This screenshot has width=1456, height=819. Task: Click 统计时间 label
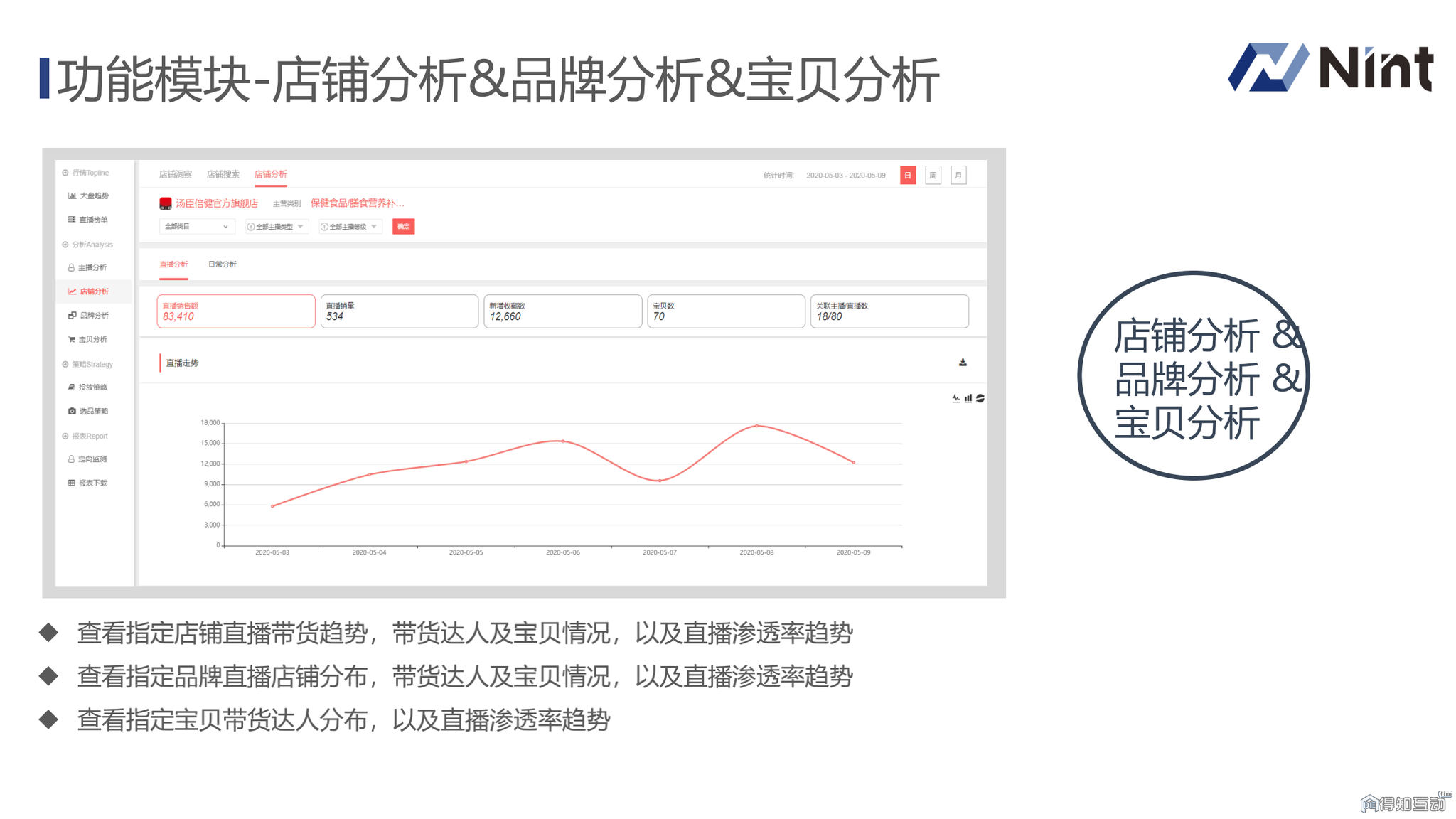pyautogui.click(x=778, y=176)
